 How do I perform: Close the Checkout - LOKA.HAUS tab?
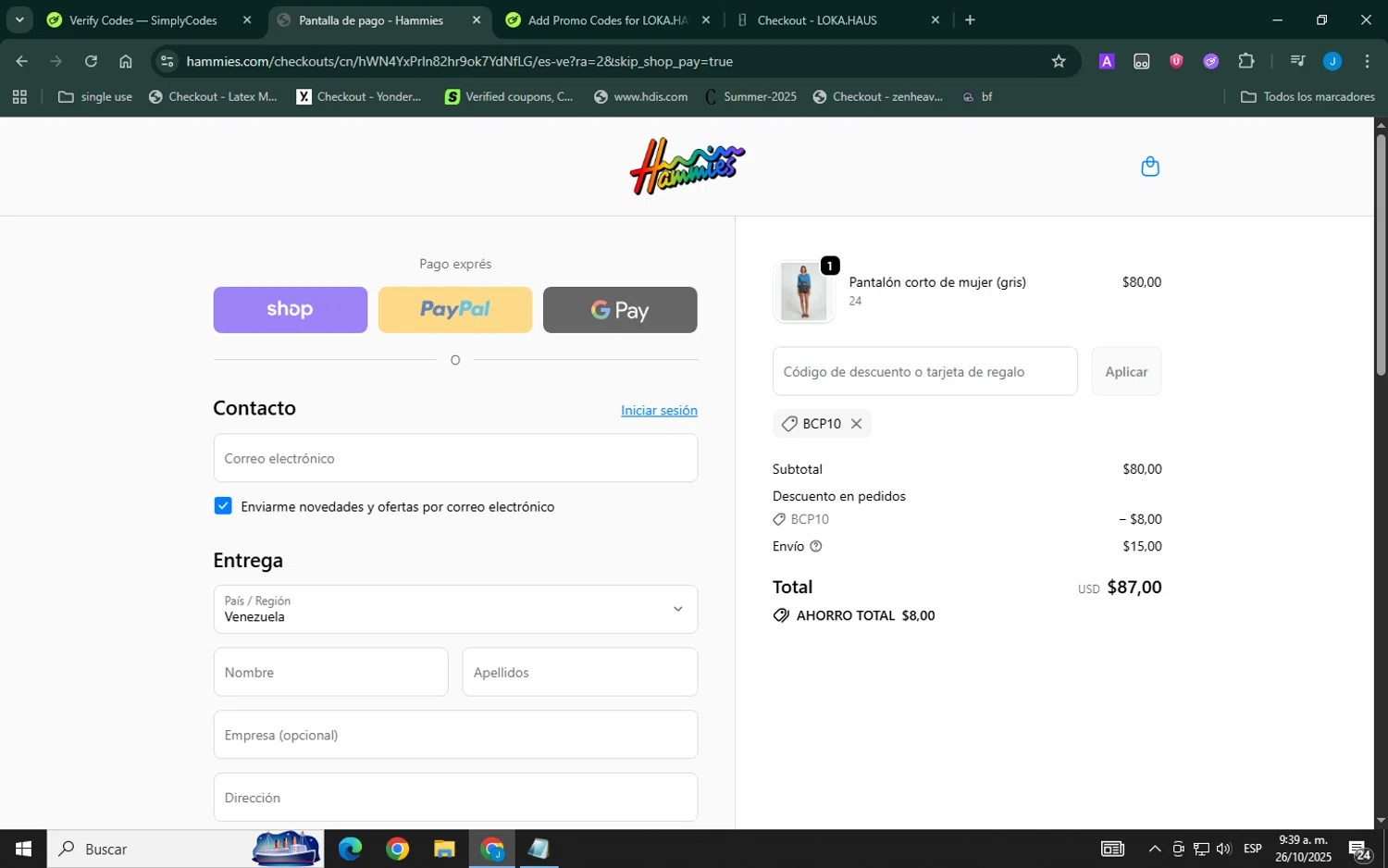[935, 19]
